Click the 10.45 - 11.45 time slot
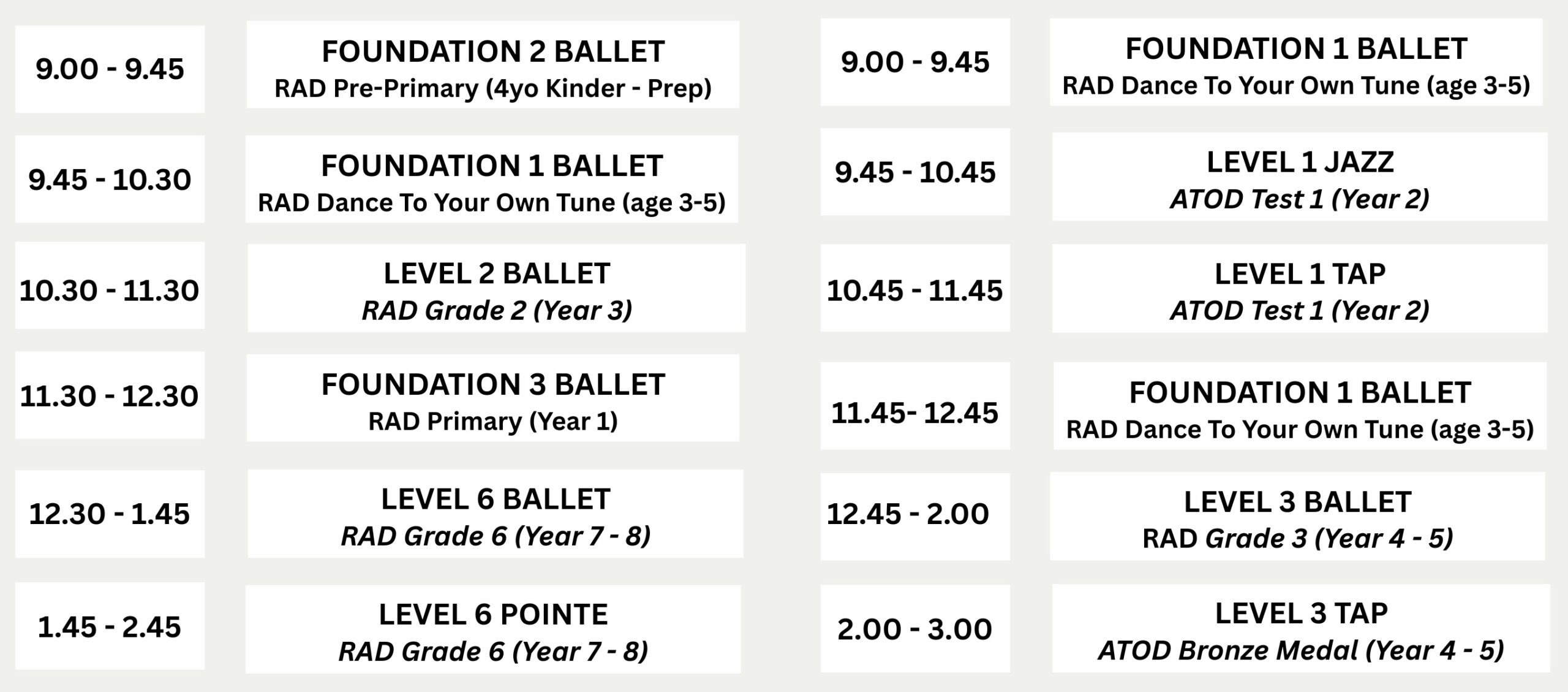1568x692 pixels. [915, 288]
